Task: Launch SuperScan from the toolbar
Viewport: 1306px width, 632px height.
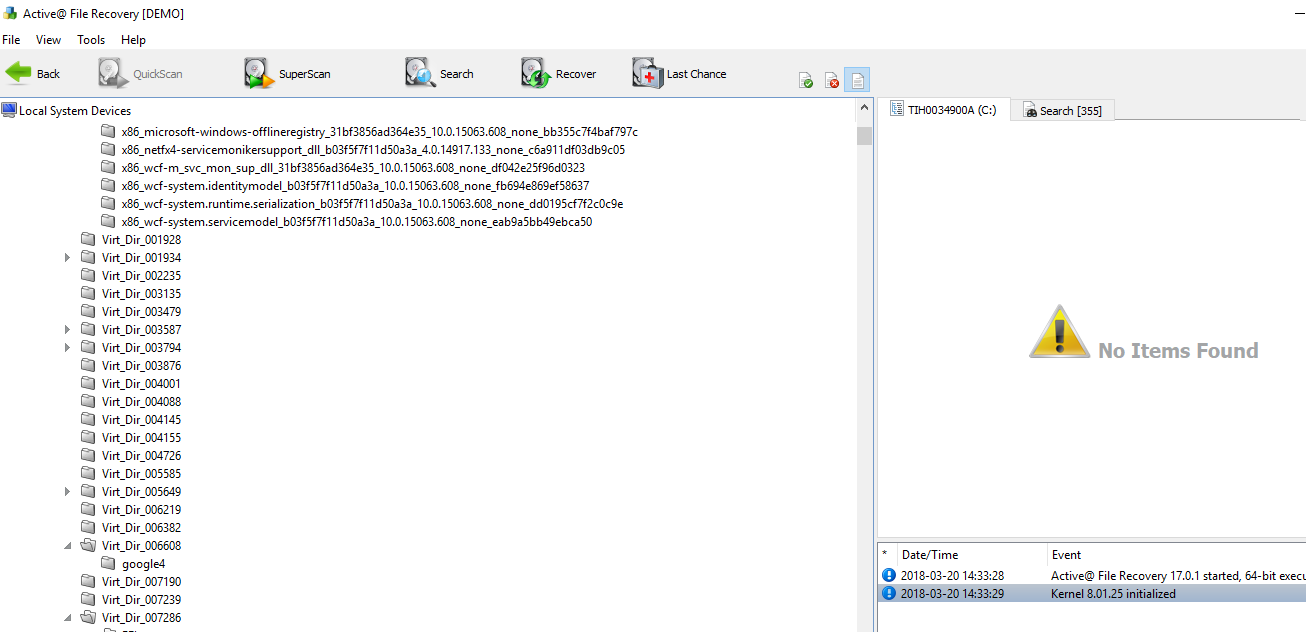Action: [x=287, y=74]
